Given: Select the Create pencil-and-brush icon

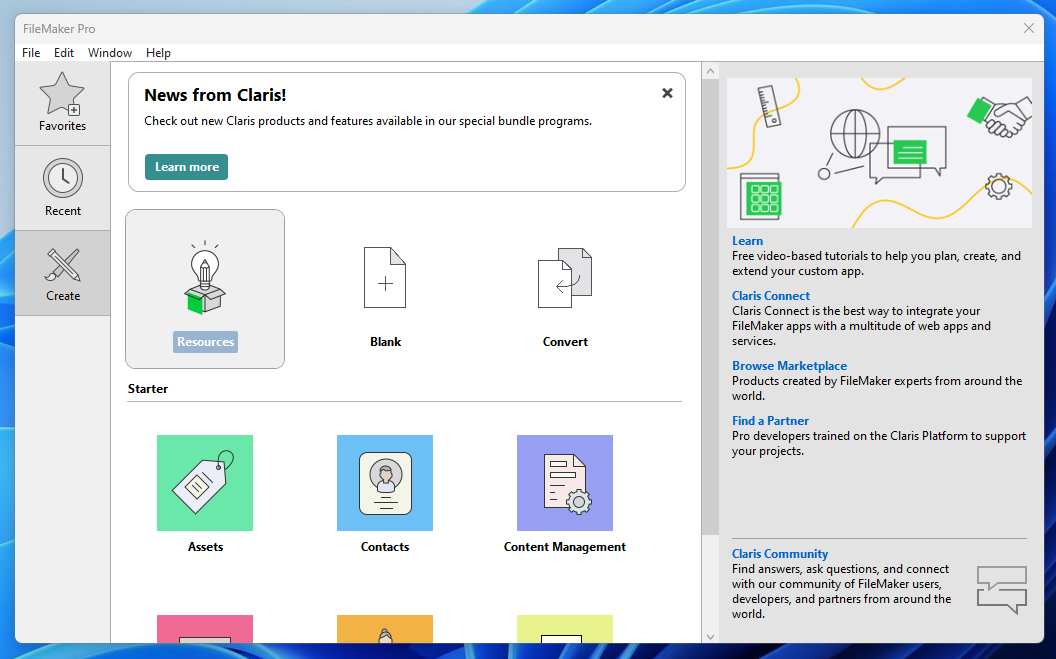Looking at the screenshot, I should pos(63,265).
